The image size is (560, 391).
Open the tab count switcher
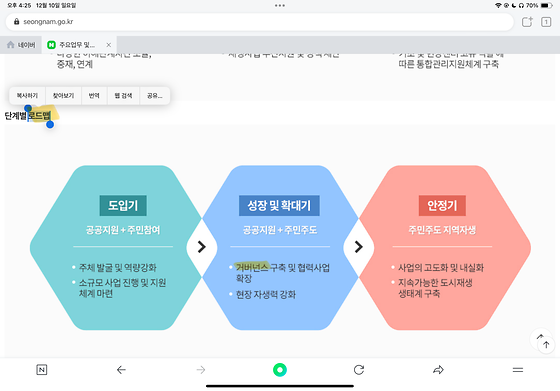click(x=546, y=22)
